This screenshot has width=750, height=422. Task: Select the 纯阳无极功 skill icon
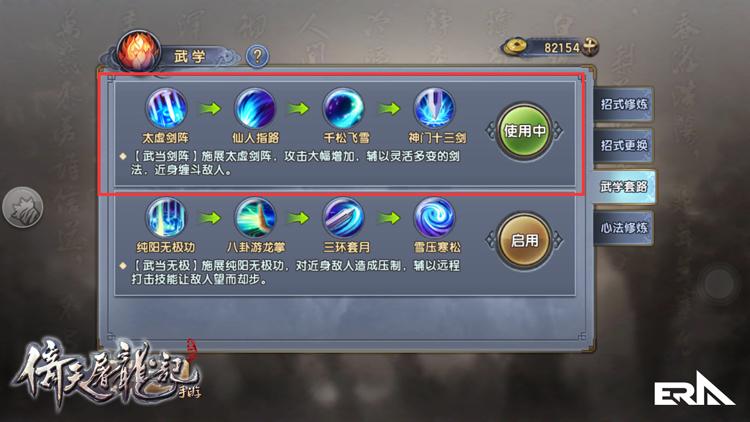click(x=166, y=218)
